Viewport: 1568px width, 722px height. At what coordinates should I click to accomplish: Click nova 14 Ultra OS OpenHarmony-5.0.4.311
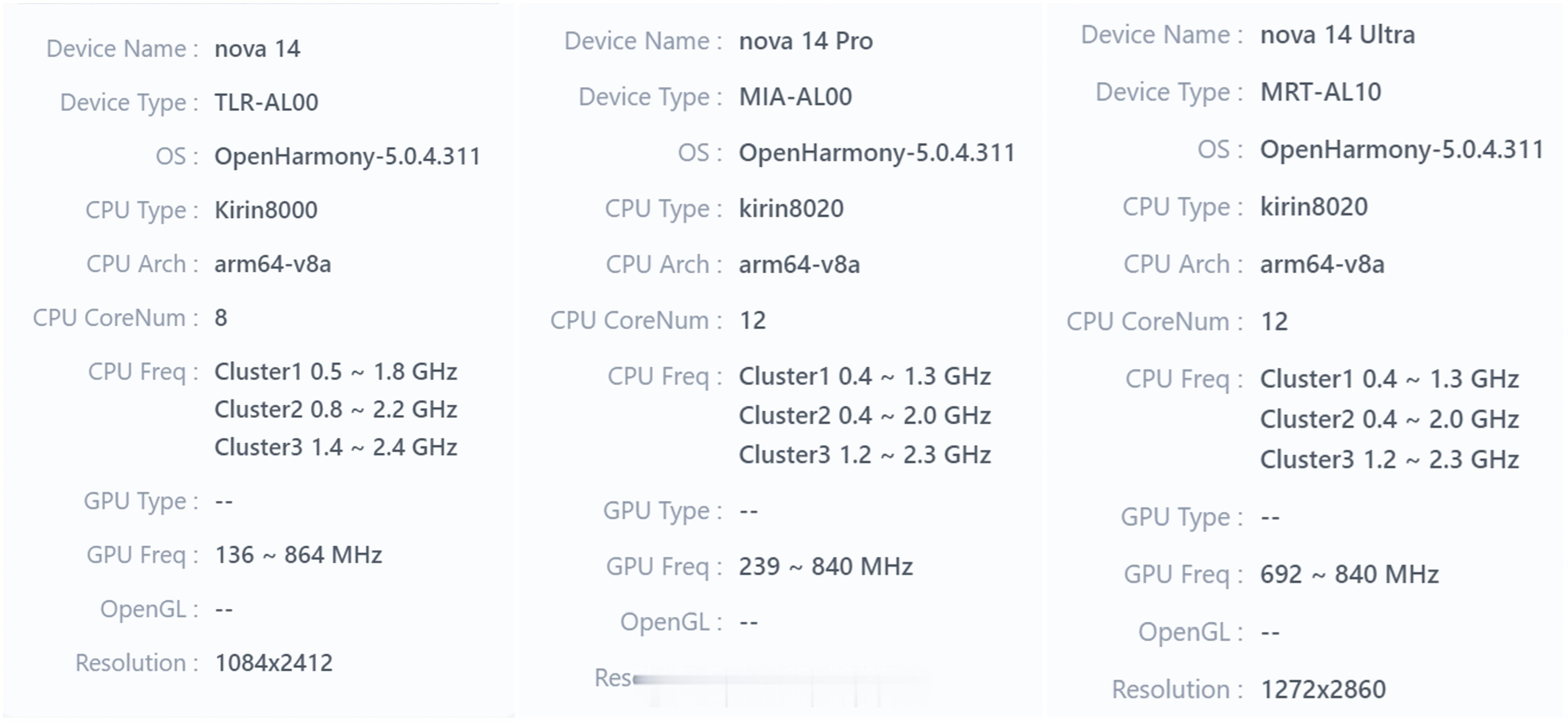click(x=1402, y=150)
